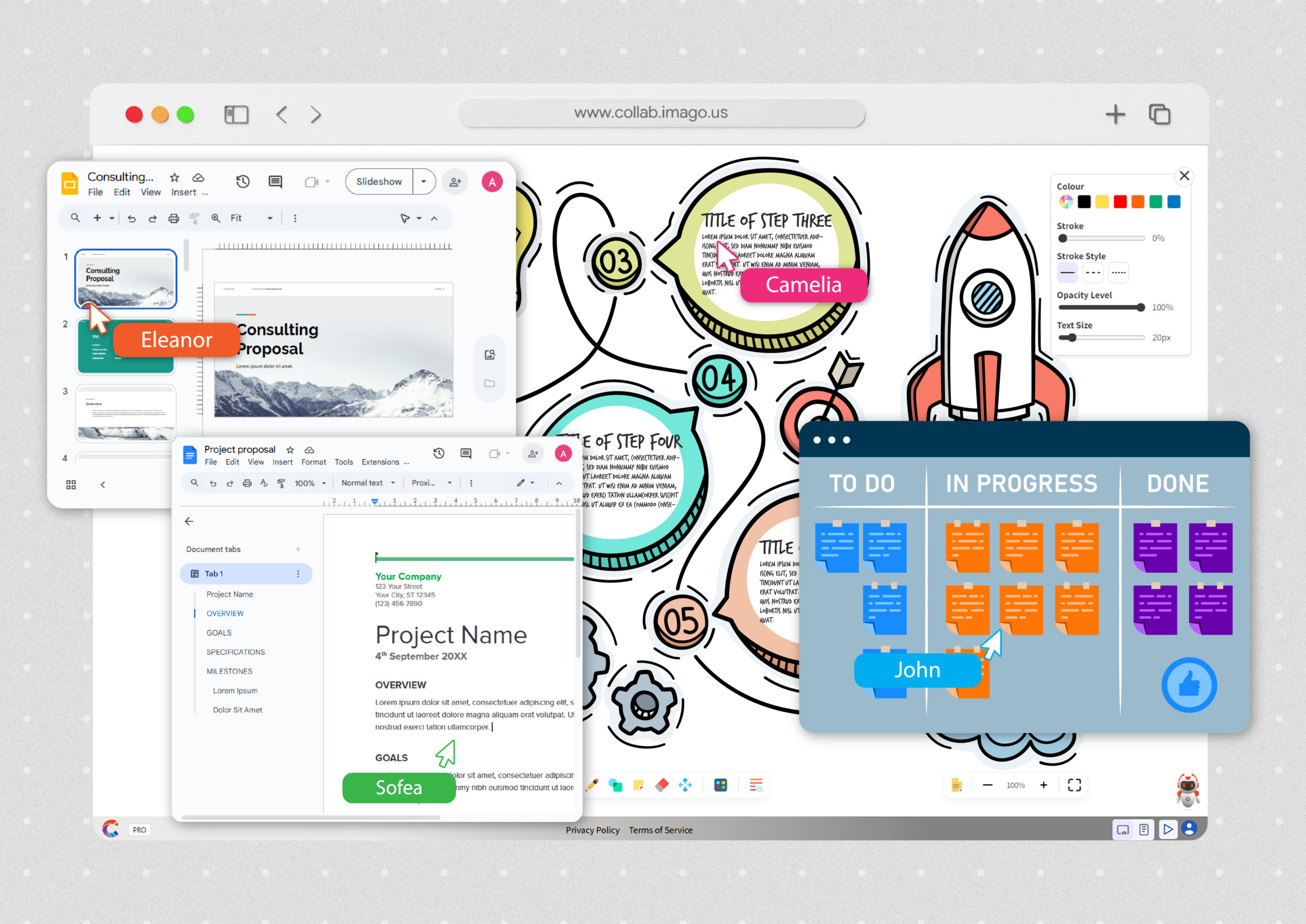Click the shapes tool icon
This screenshot has height=924, width=1306.
[x=615, y=785]
